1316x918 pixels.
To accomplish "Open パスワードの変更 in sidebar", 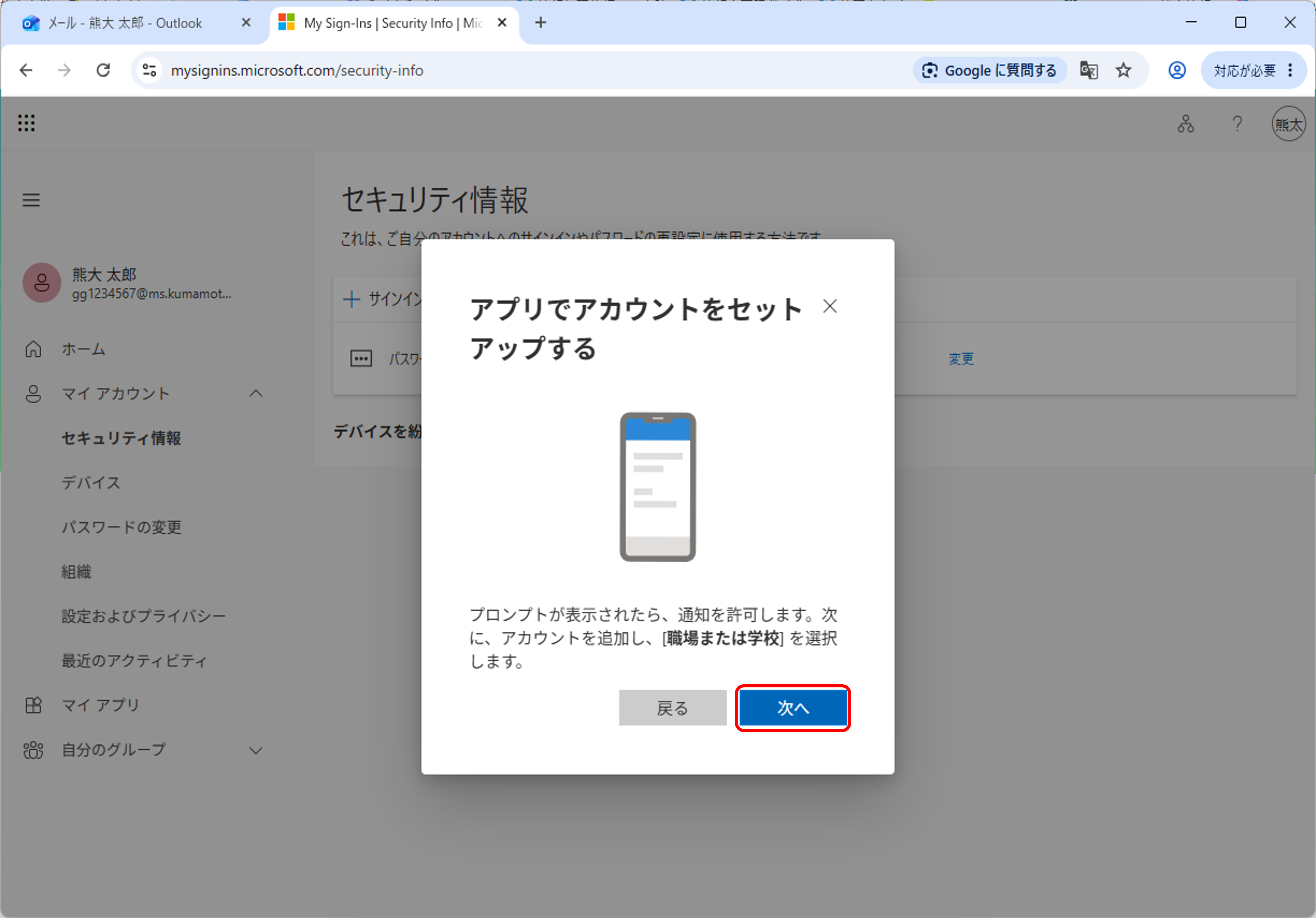I will click(x=122, y=527).
